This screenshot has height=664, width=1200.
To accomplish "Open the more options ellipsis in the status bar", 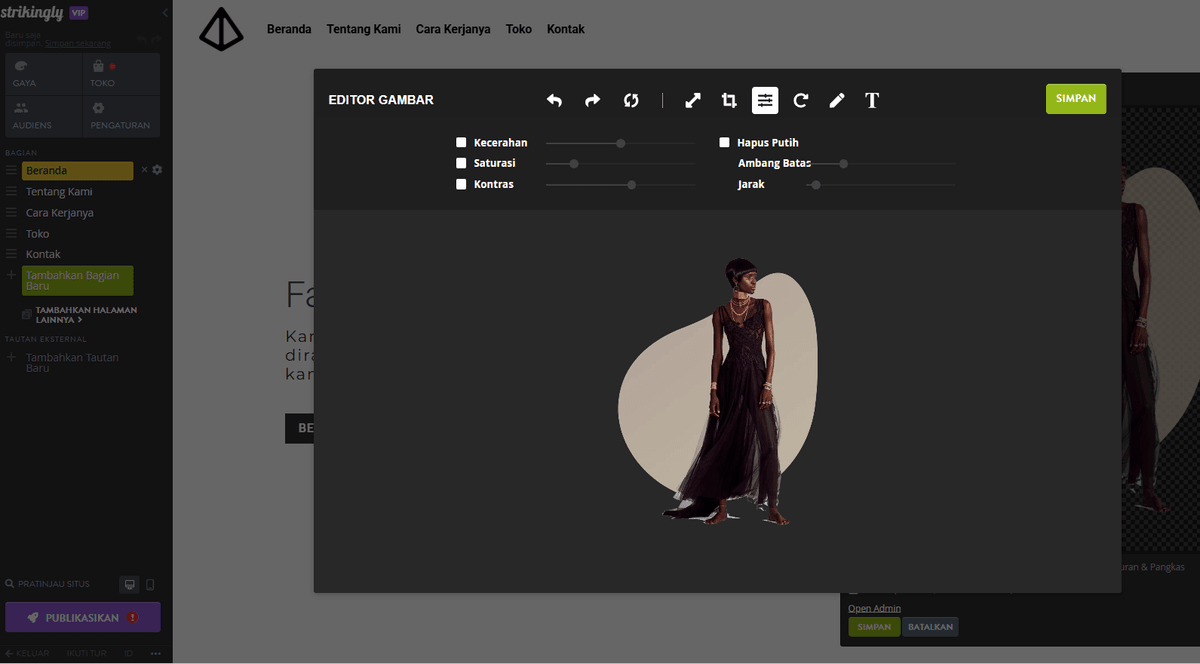I will pos(155,653).
